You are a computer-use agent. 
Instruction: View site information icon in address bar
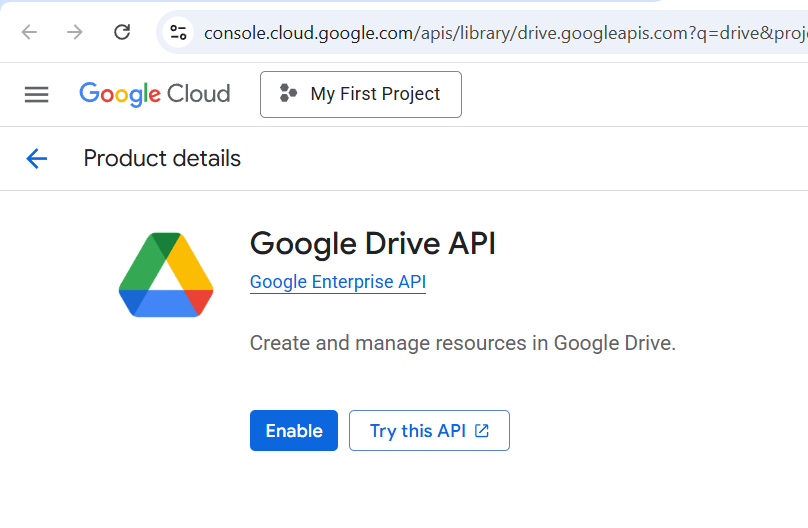[x=179, y=32]
